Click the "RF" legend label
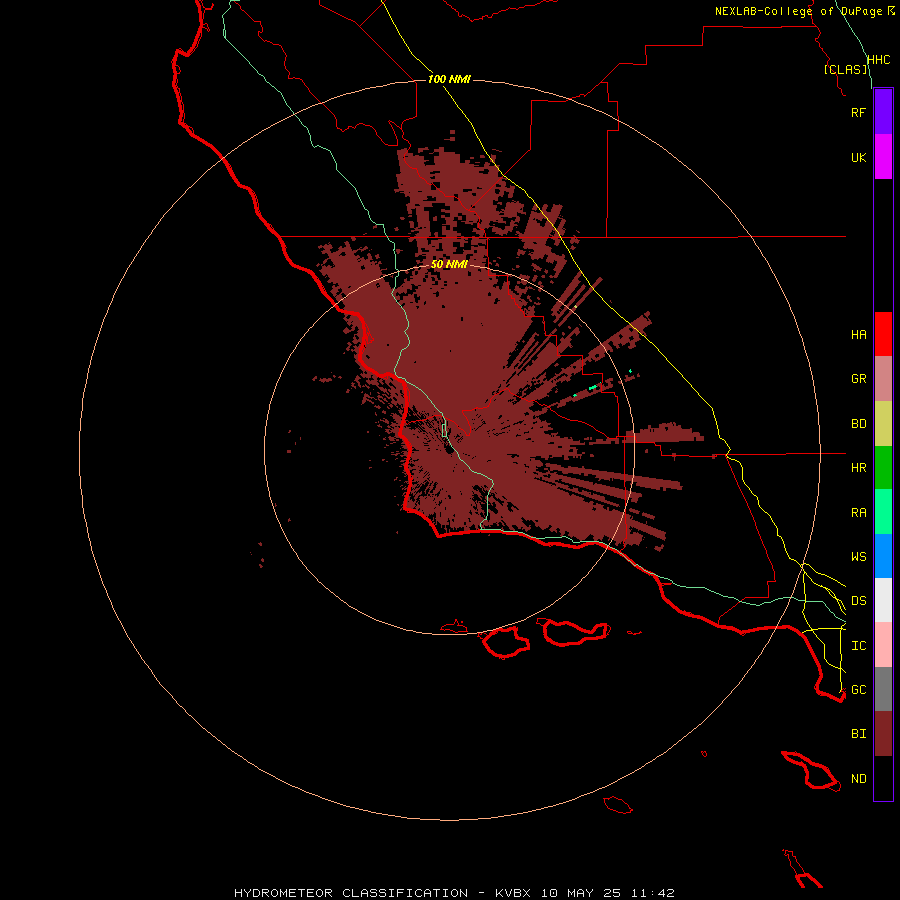The image size is (900, 900). 858,113
